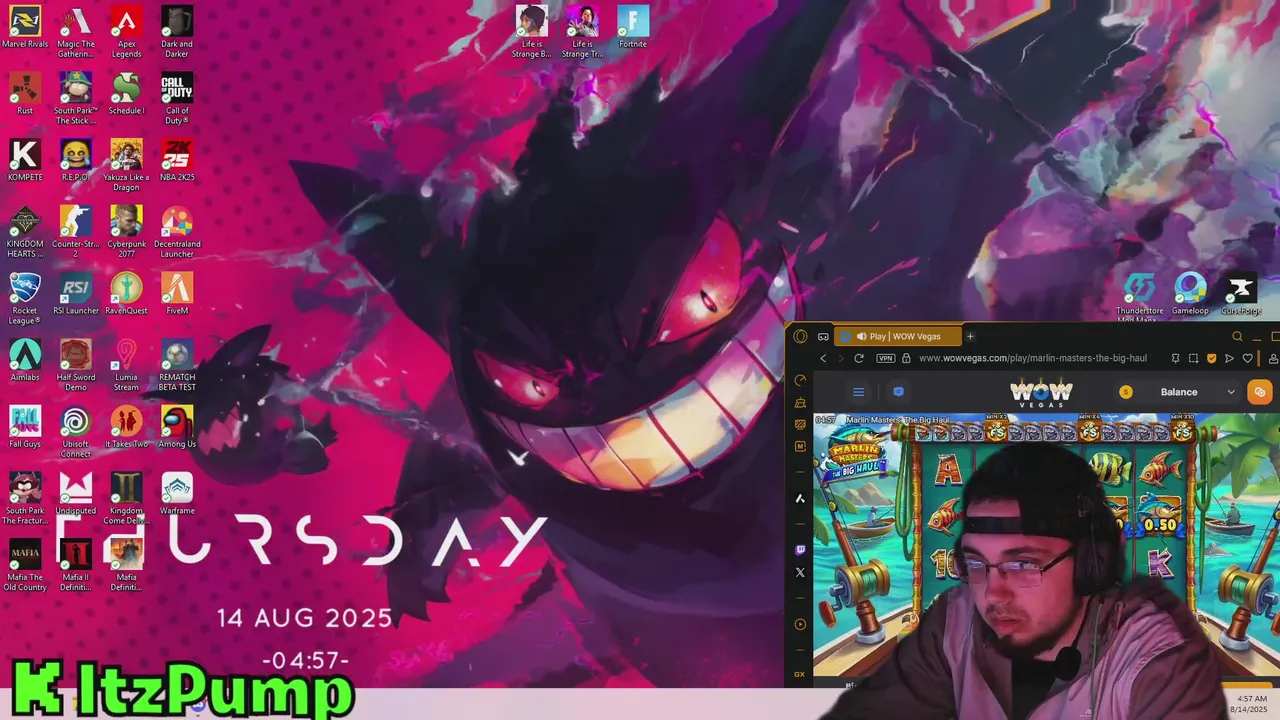1280x720 pixels.
Task: Select the Counter-Strike 2 shortcut
Action: [x=76, y=232]
